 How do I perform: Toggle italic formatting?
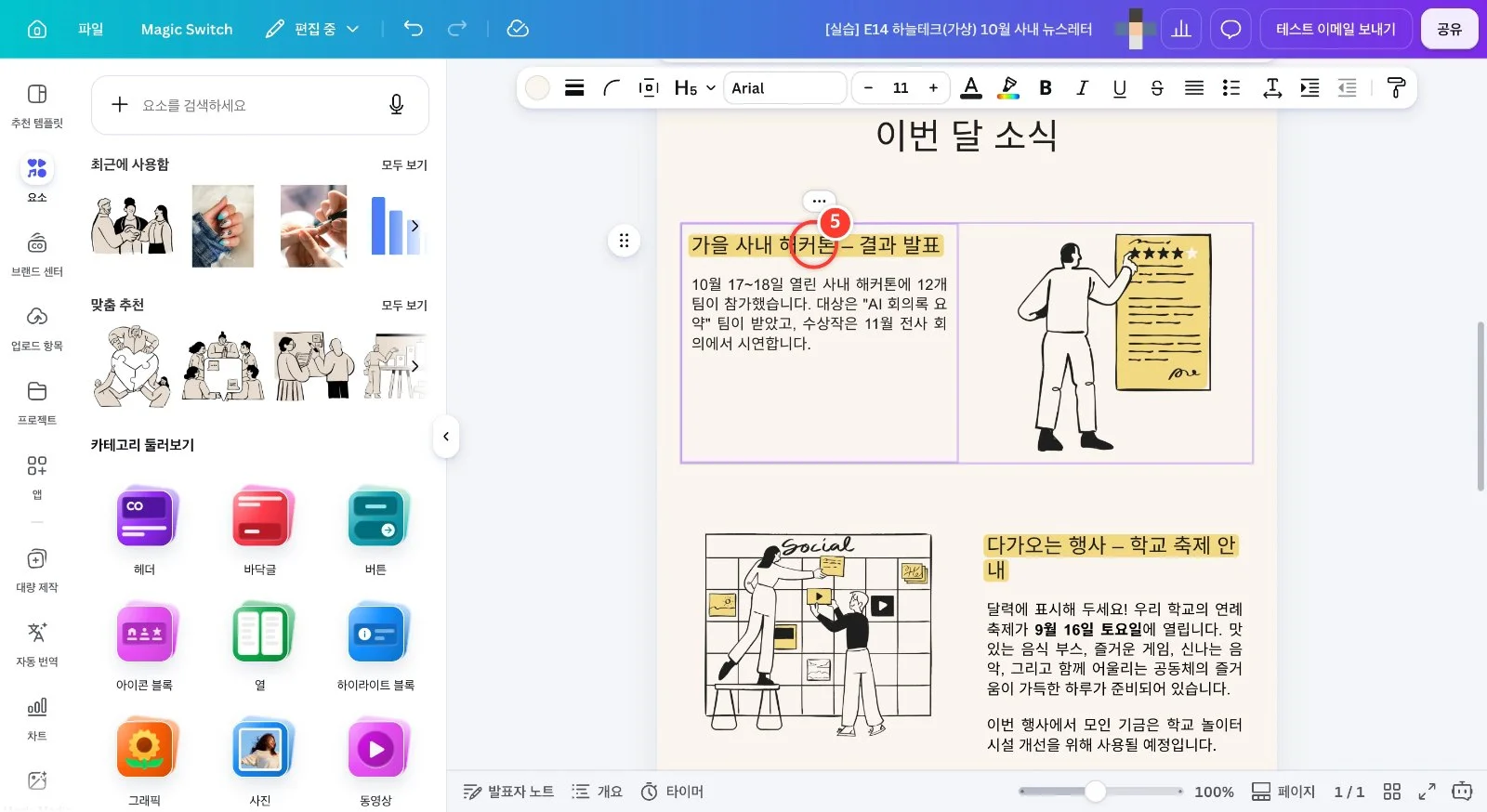1082,87
